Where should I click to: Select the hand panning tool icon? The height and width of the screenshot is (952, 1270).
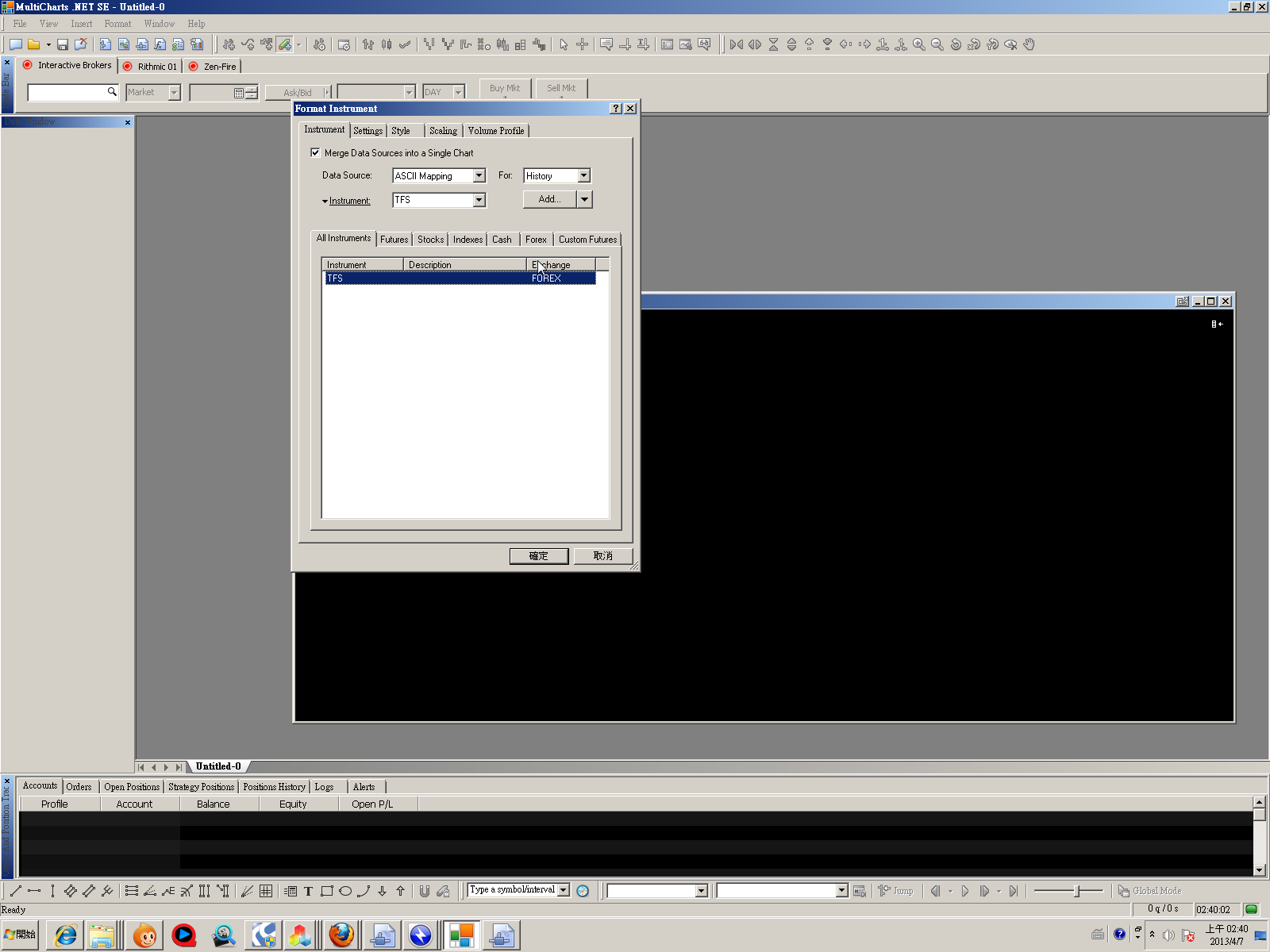tap(1029, 44)
